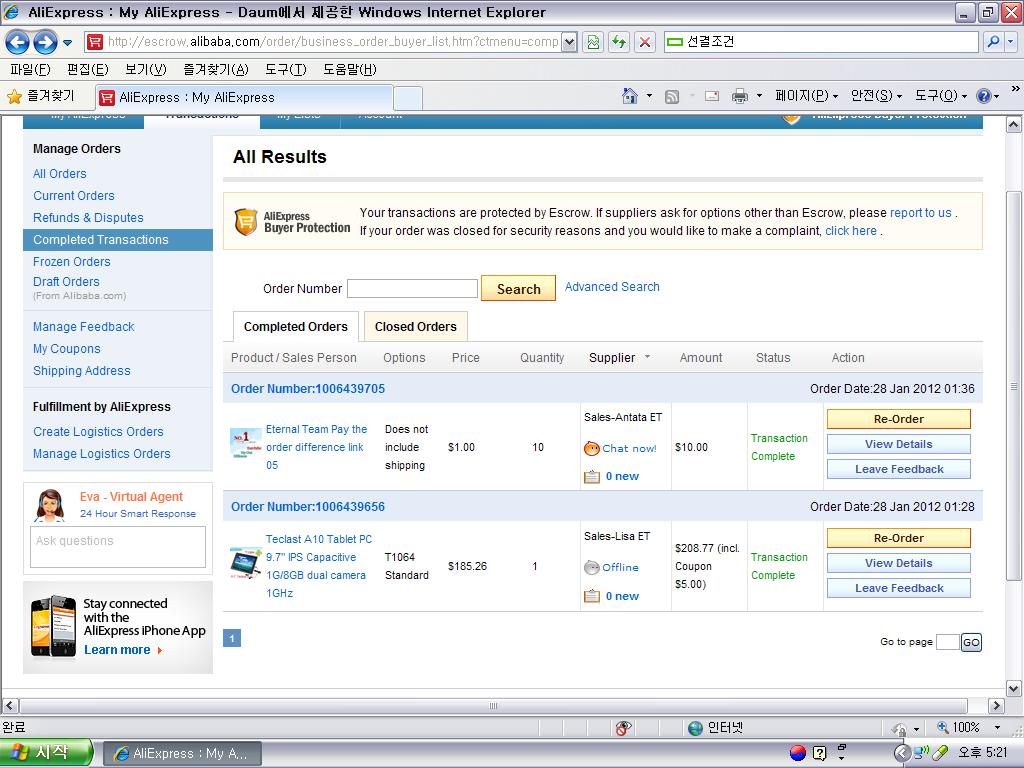
Task: Switch to the Completed Orders tab
Action: [x=296, y=327]
